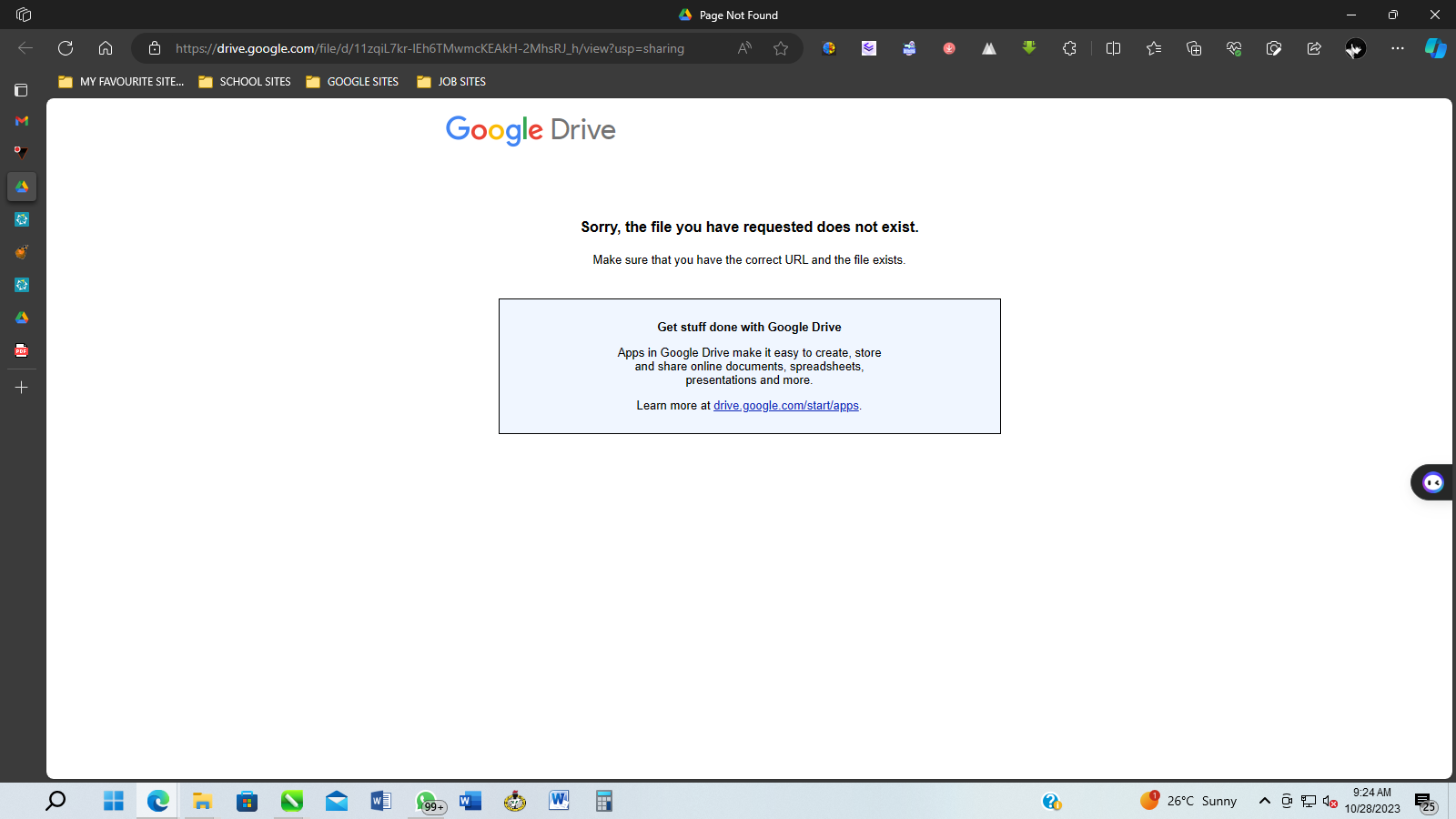
Task: Open the GOOGLE SITES bookmarks folder
Action: (352, 82)
